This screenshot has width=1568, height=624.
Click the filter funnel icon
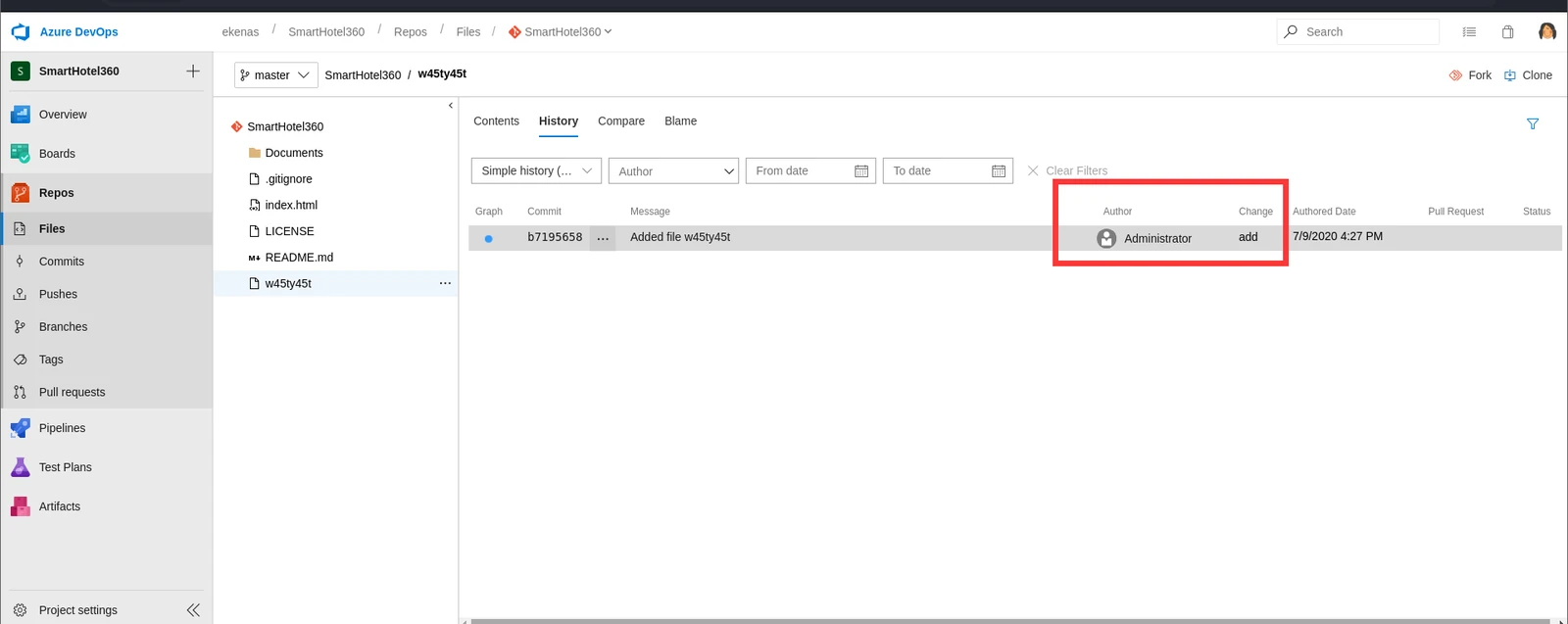1533,123
